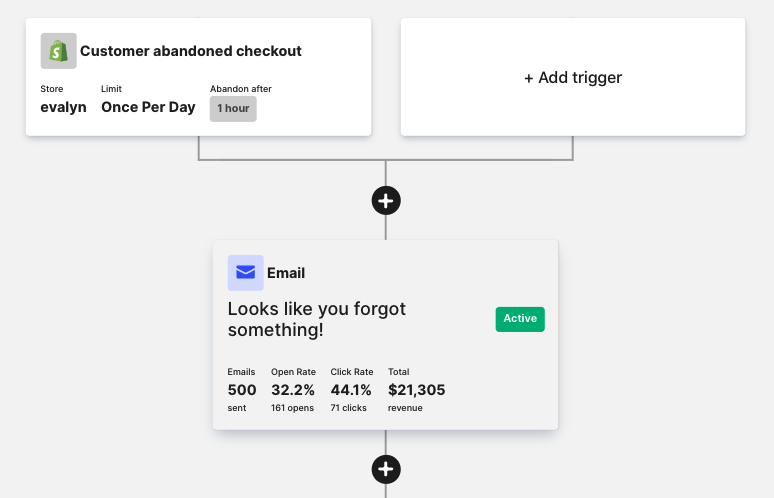Select the Once Per Day limit value

tap(148, 107)
